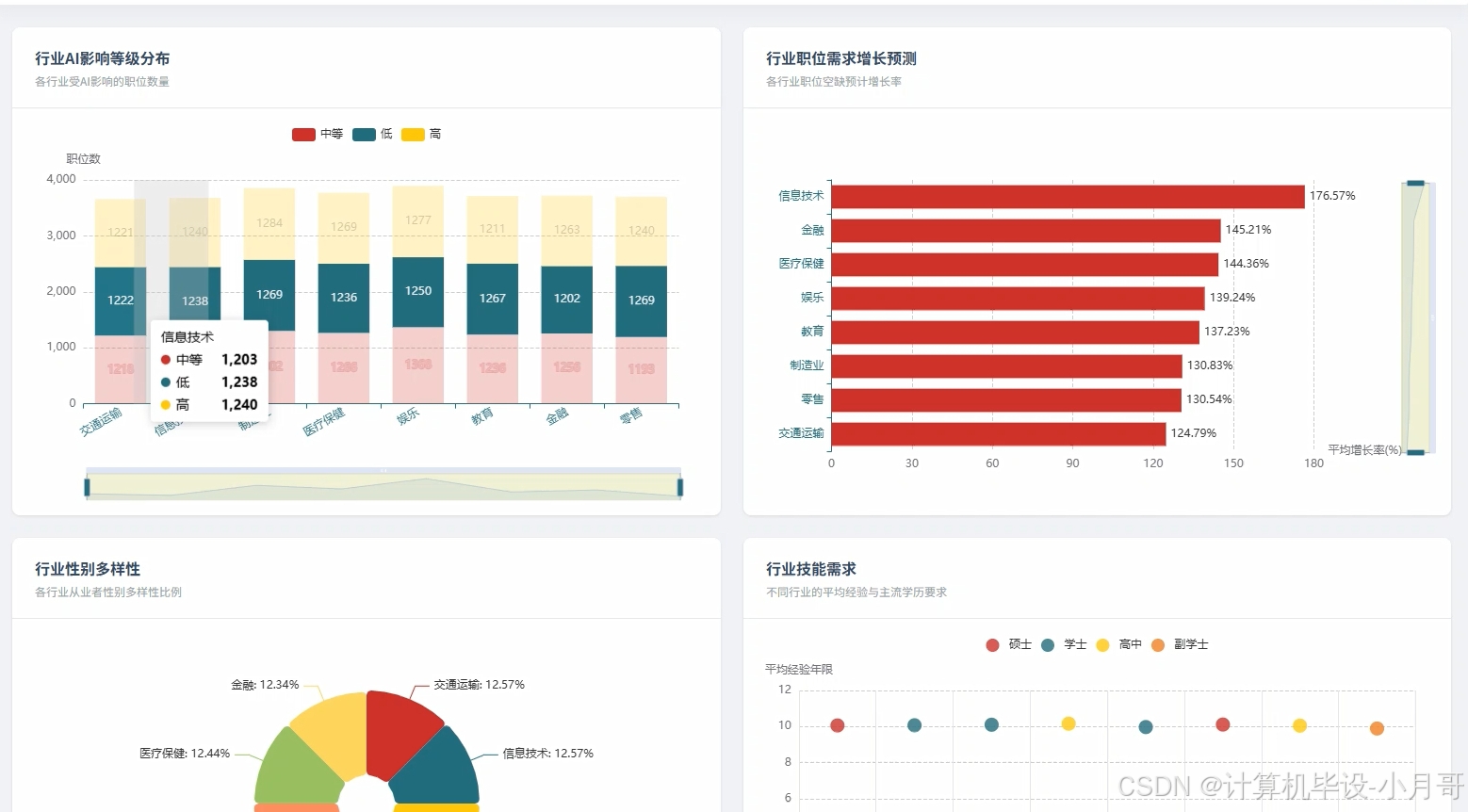This screenshot has width=1468, height=812.
Task: Click the 1,238 value in the 信息技术 tooltip
Action: (239, 382)
